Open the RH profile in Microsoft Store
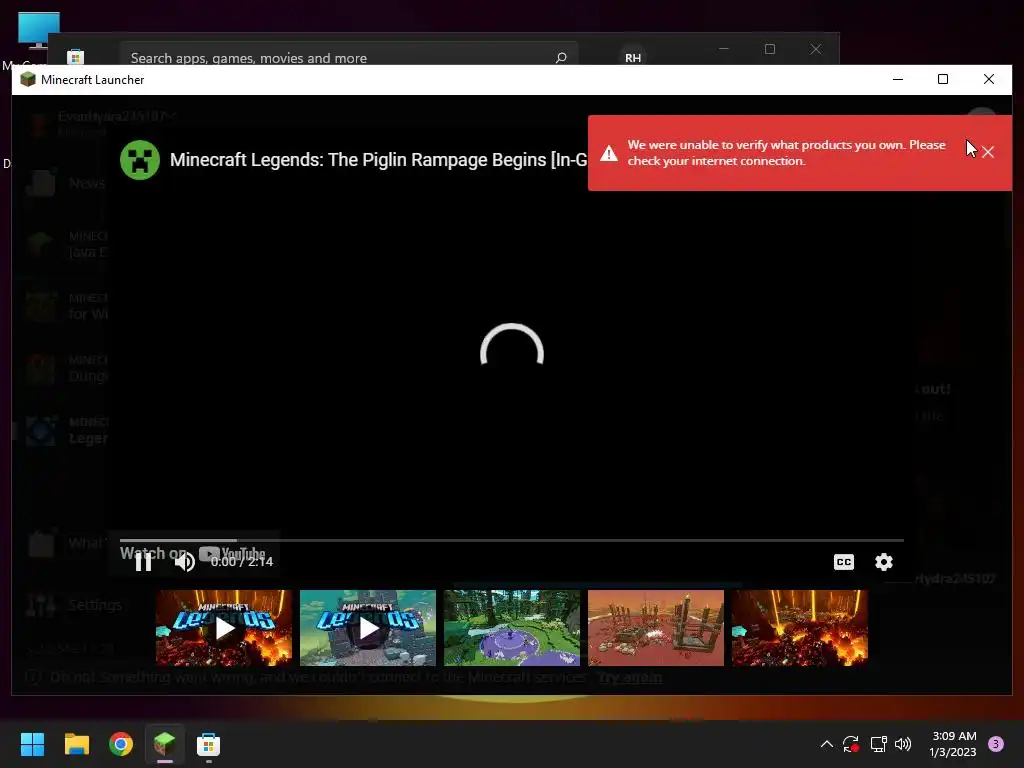The height and width of the screenshot is (768, 1024). click(633, 57)
